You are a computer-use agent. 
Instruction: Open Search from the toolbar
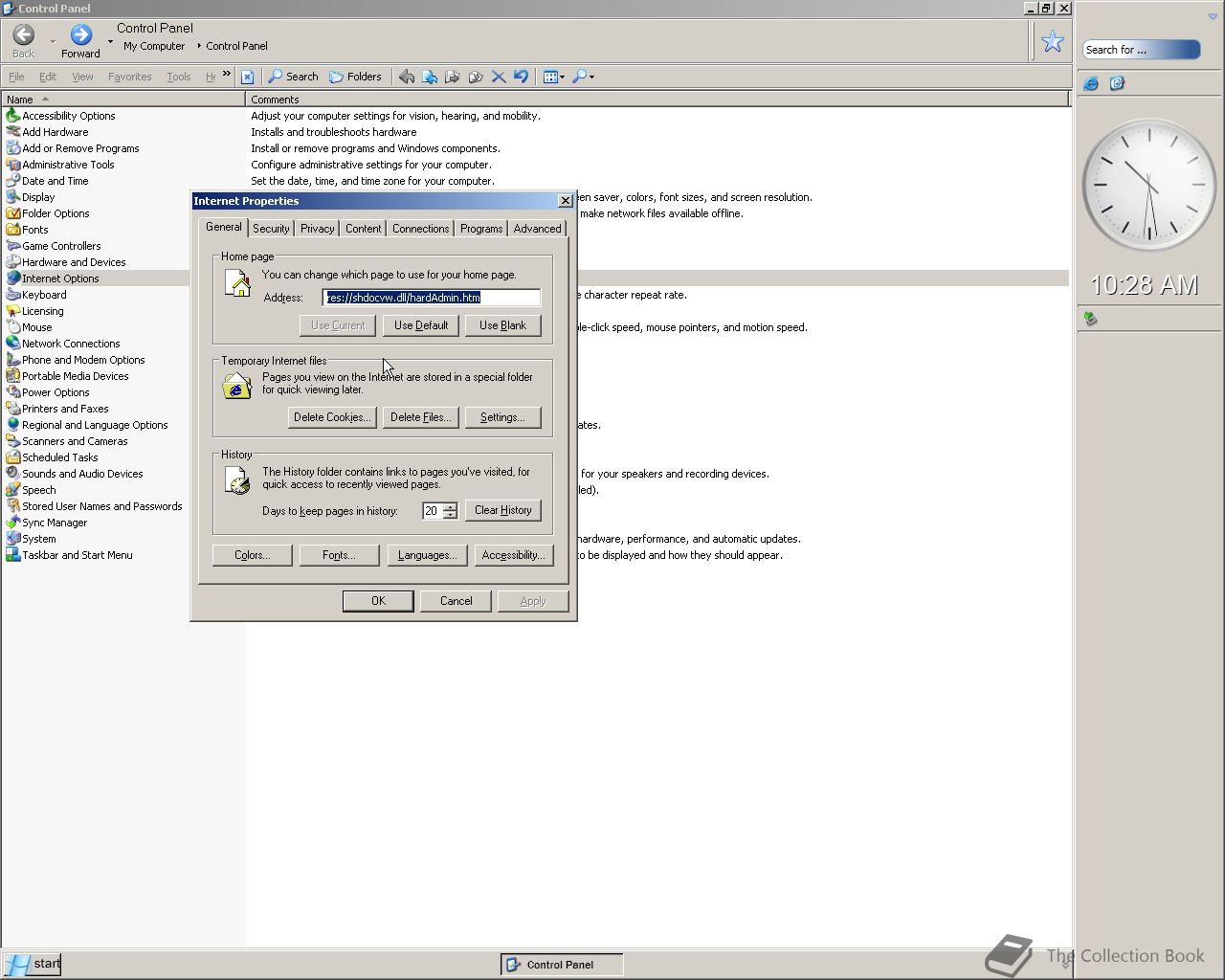(293, 77)
